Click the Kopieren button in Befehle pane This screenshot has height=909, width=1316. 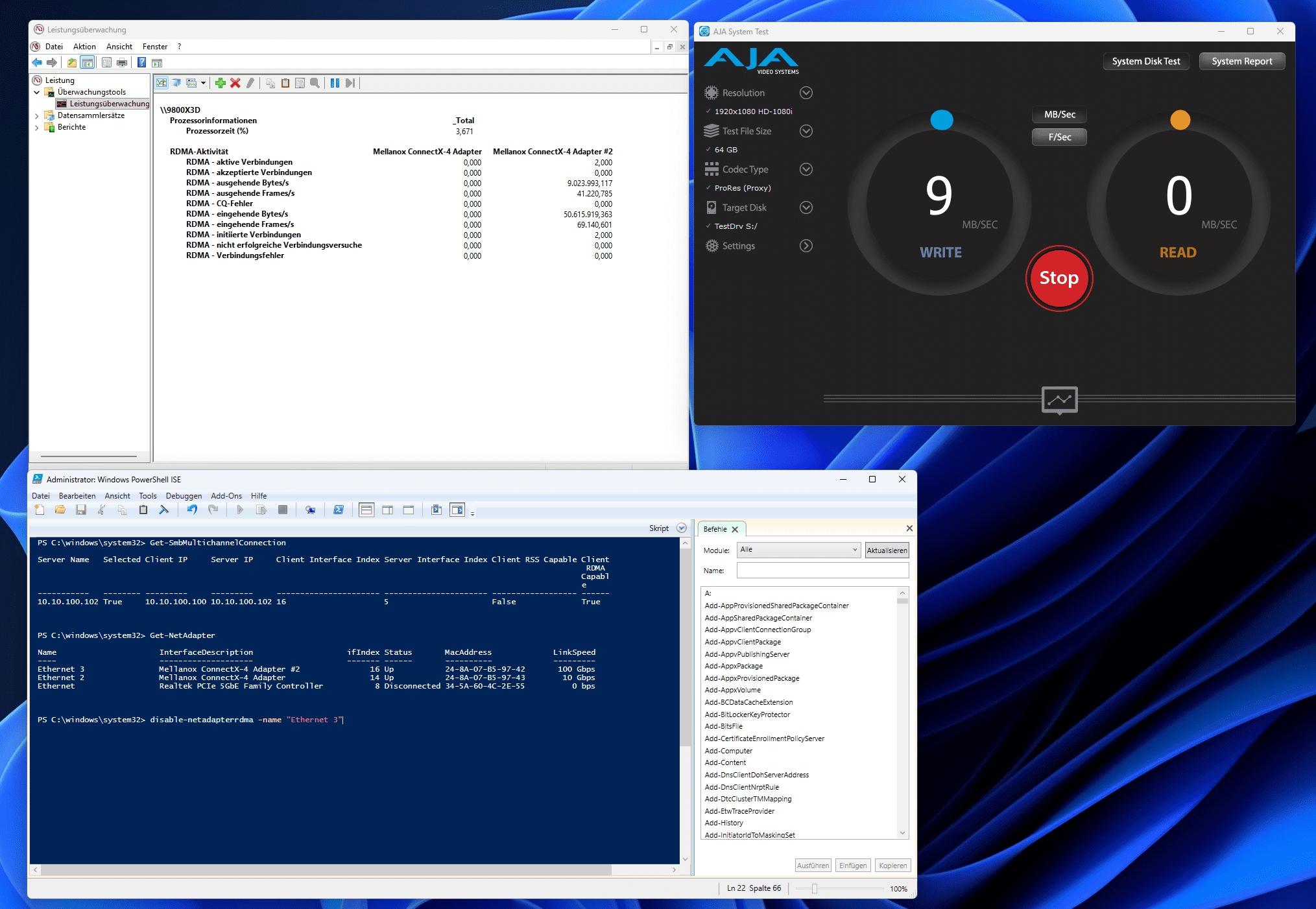(893, 866)
